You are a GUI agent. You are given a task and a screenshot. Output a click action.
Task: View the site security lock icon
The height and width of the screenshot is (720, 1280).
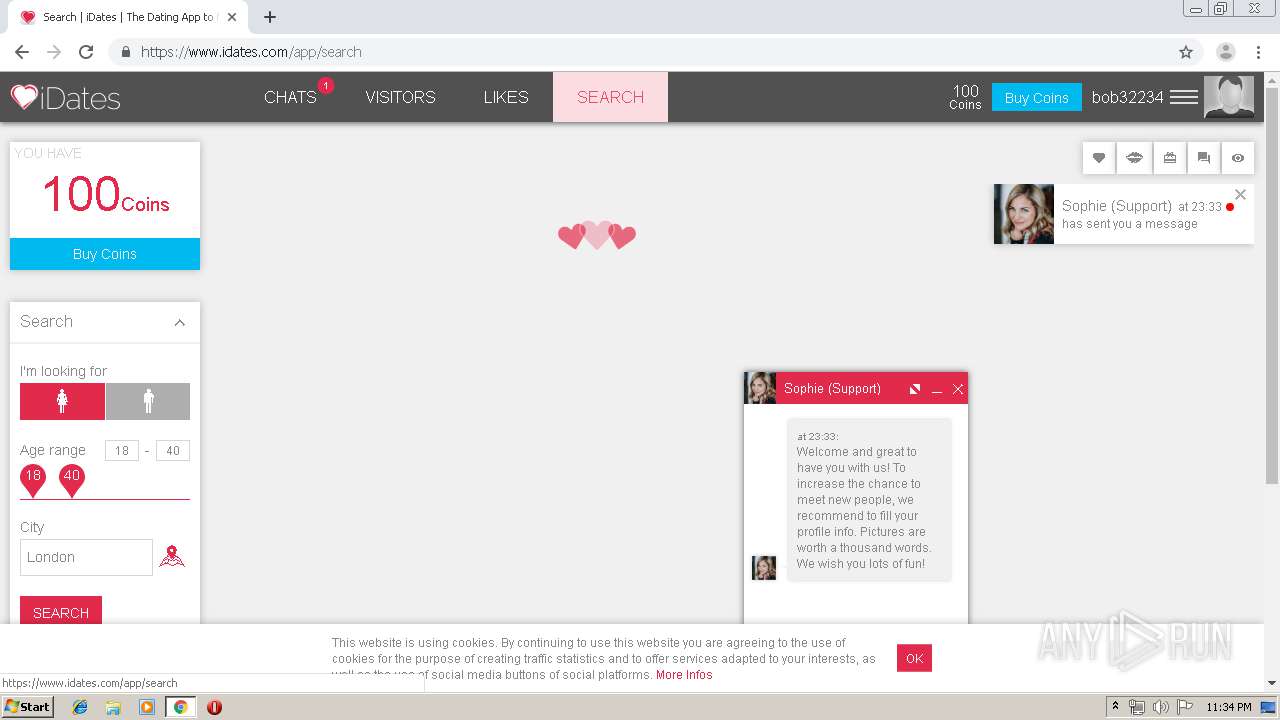[x=126, y=52]
